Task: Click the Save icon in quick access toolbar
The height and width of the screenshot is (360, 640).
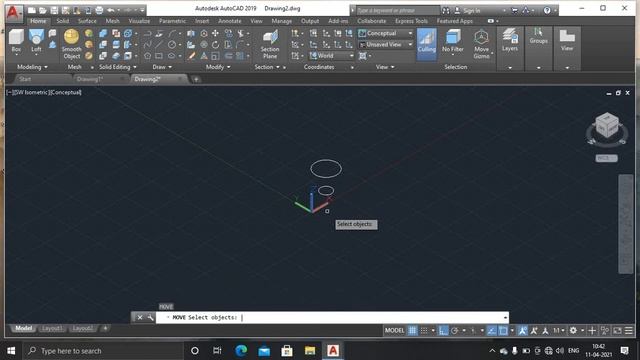Action: pos(54,10)
